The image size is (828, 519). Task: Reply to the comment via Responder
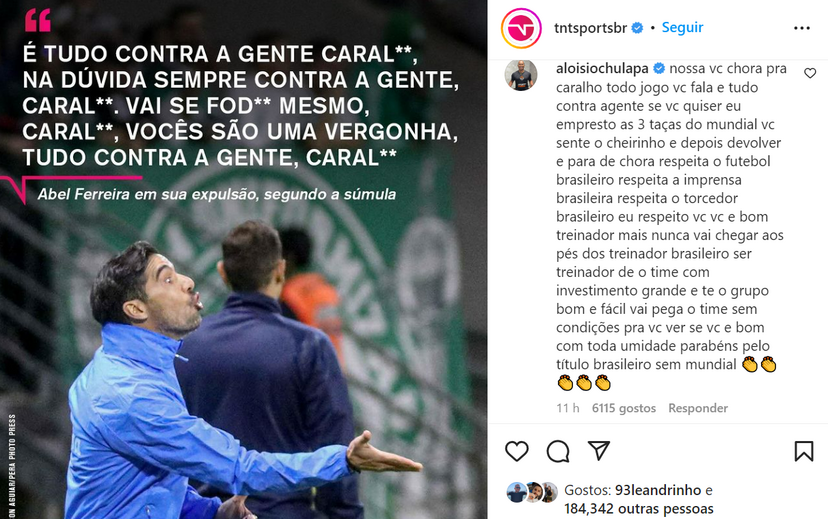click(x=698, y=408)
